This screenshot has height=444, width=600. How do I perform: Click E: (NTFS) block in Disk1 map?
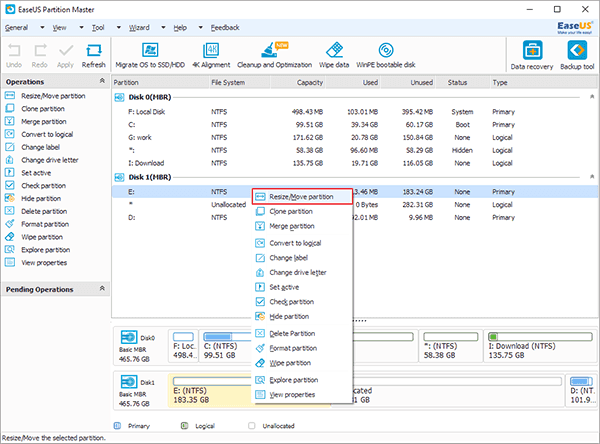pyautogui.click(x=210, y=391)
